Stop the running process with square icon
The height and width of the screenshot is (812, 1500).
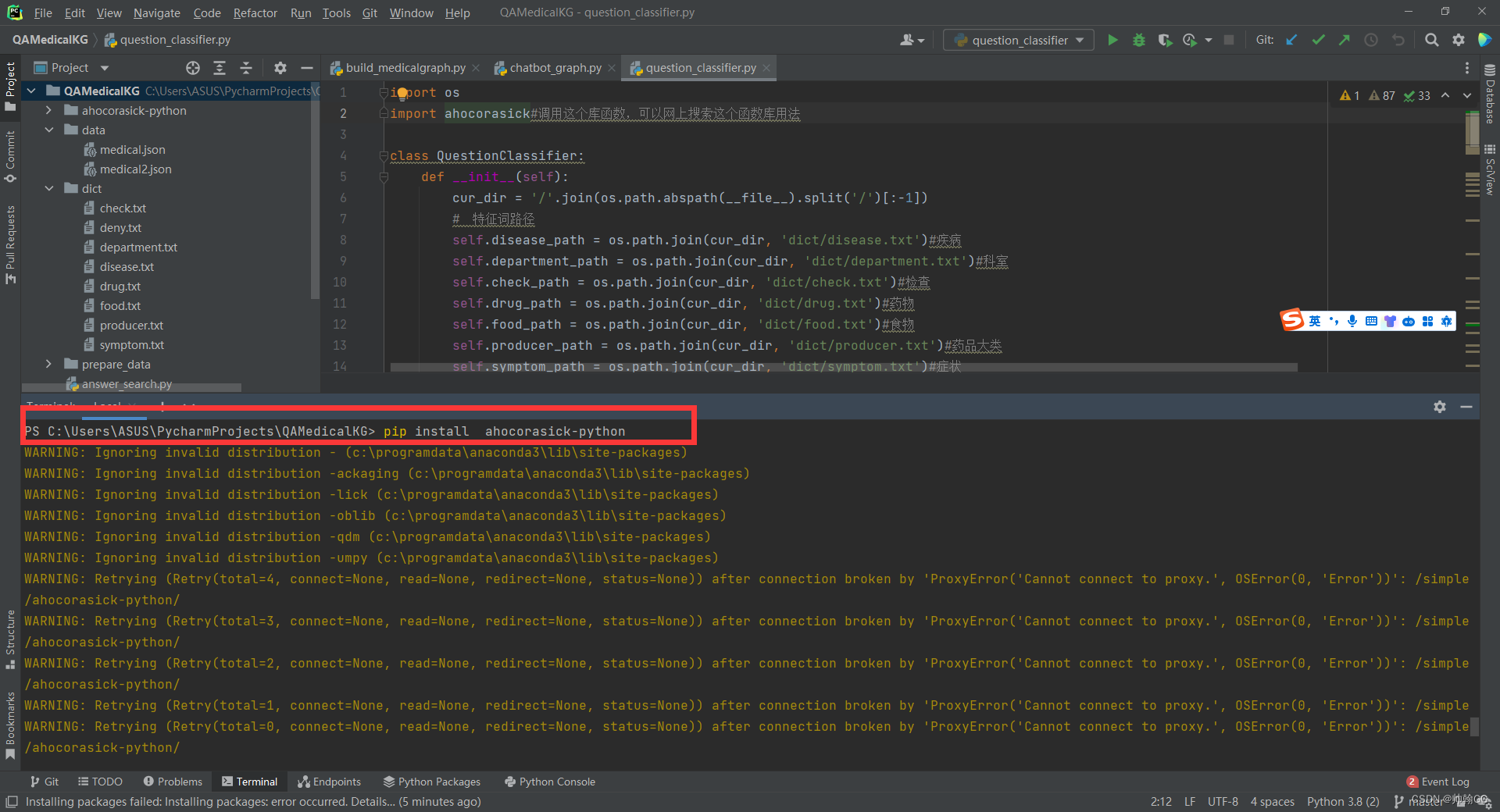[1229, 40]
